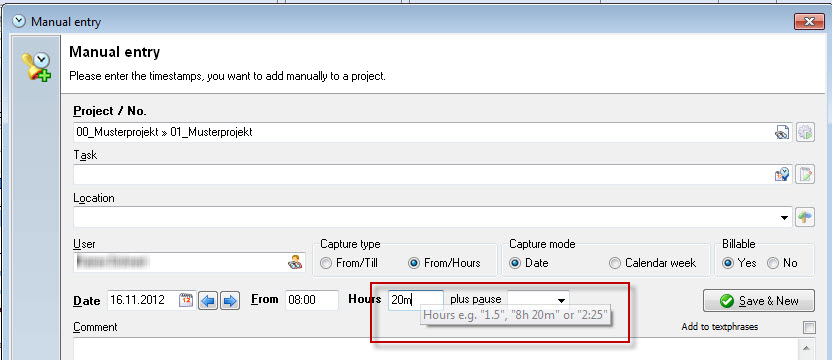Click the Manual entry title bar menu icon
The width and height of the screenshot is (832, 360).
click(19, 21)
